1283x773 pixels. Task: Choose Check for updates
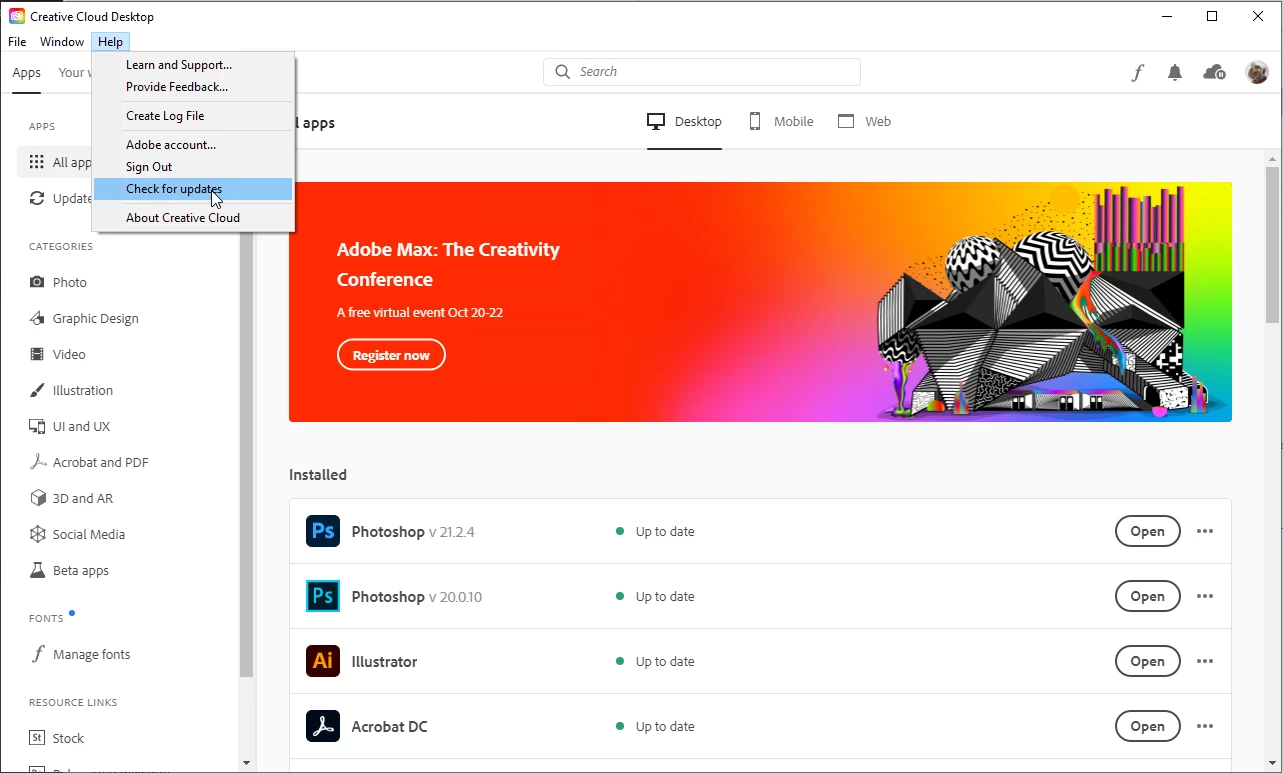coord(193,189)
